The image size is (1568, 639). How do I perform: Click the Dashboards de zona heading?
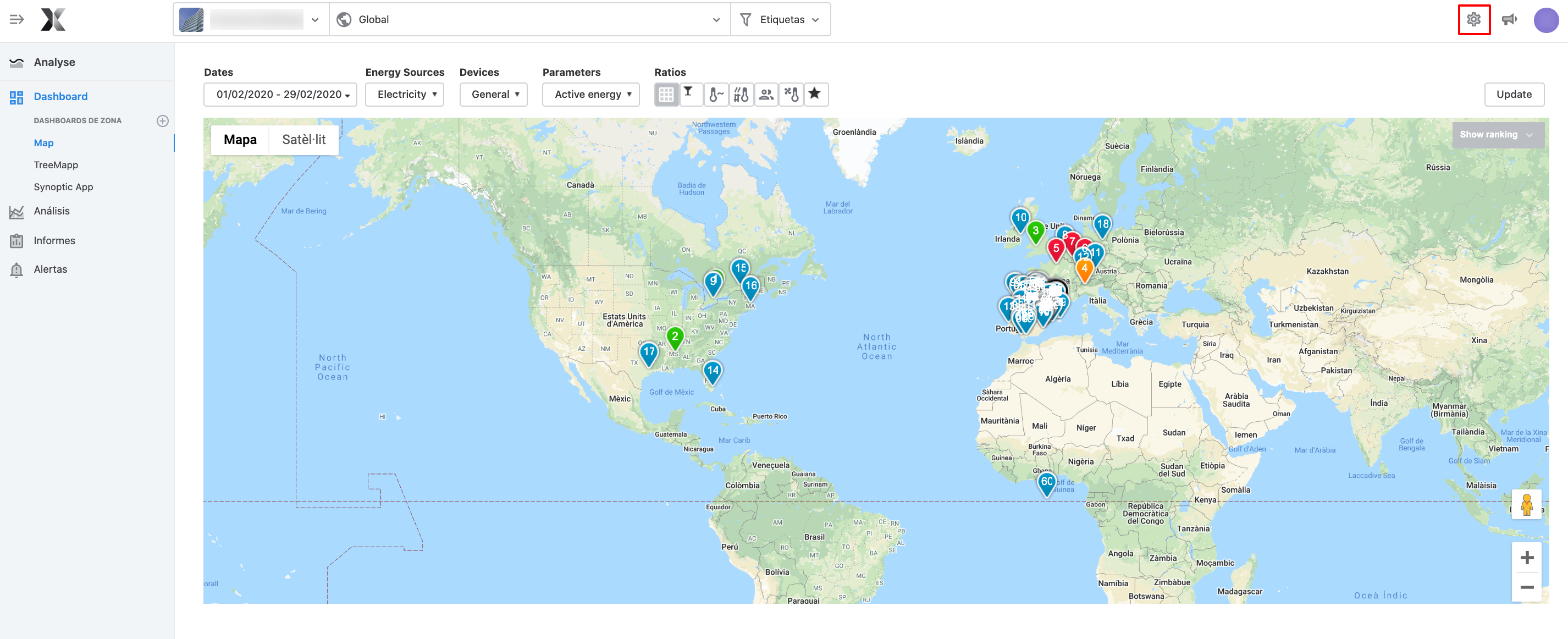(x=78, y=120)
